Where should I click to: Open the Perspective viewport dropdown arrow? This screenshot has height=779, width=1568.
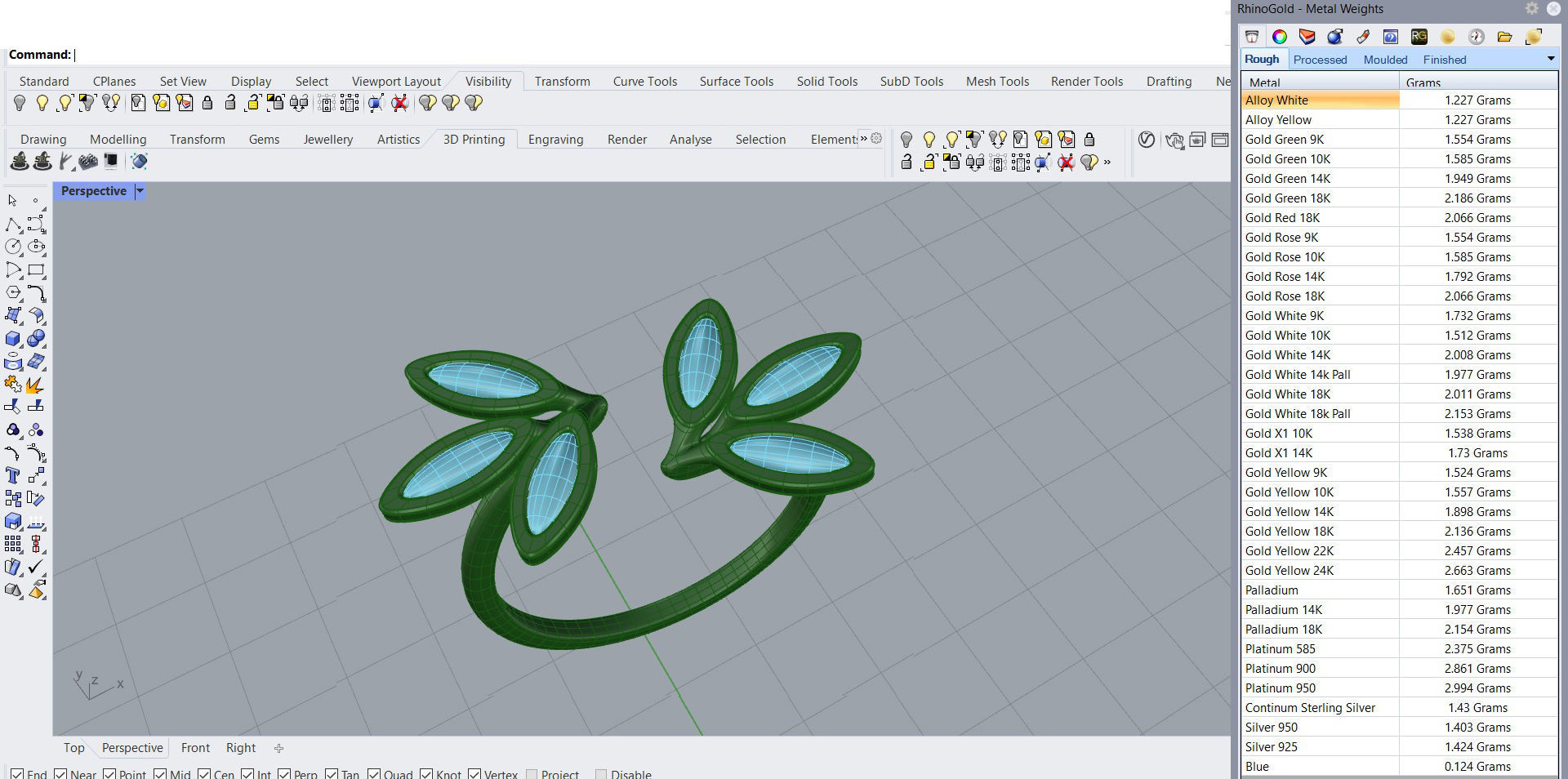[x=140, y=191]
